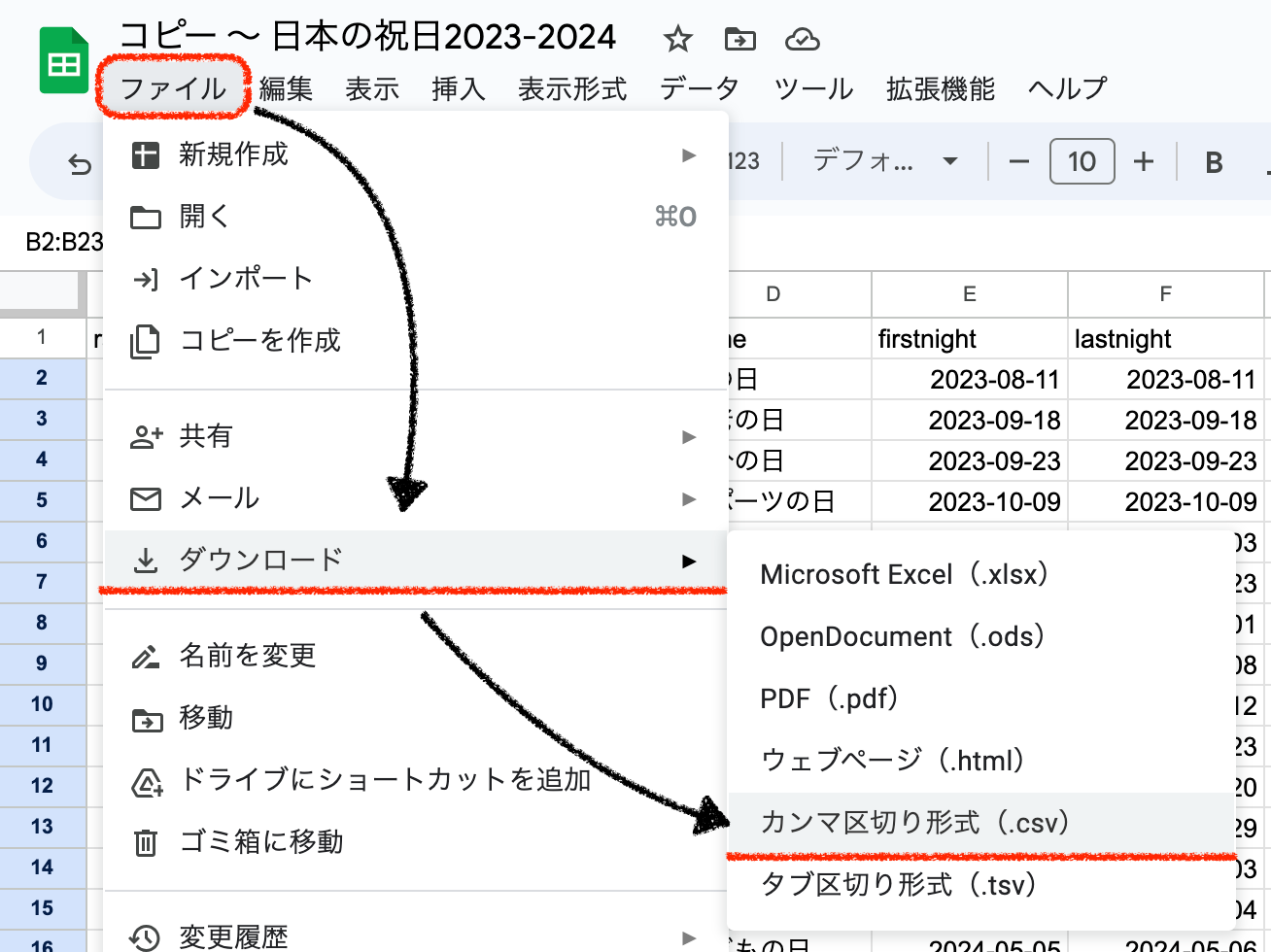Image resolution: width=1271 pixels, height=952 pixels.
Task: Expand the メール submenu
Action: click(415, 498)
